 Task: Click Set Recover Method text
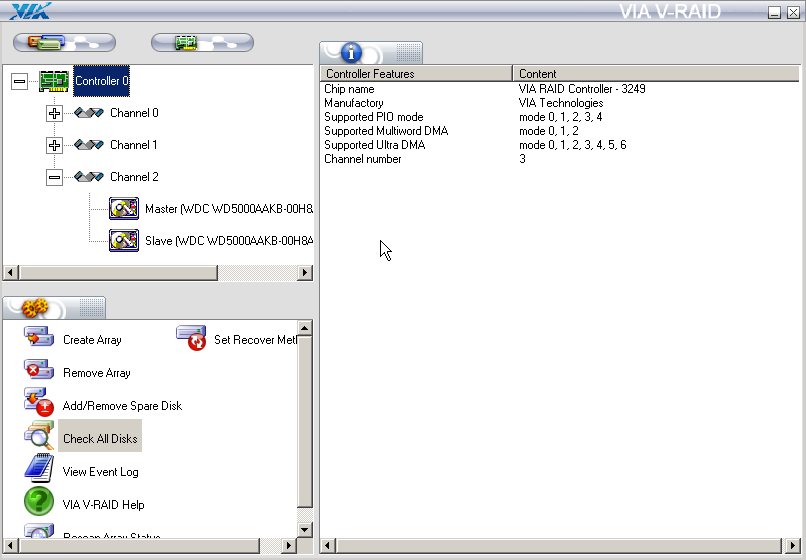pyautogui.click(x=255, y=340)
